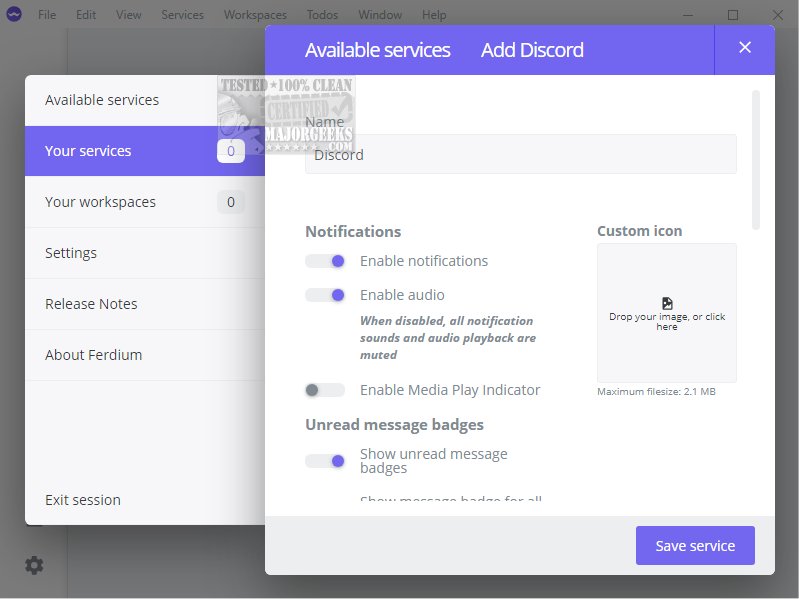
Task: Click the image upload icon in Custom icon
Action: click(x=667, y=303)
